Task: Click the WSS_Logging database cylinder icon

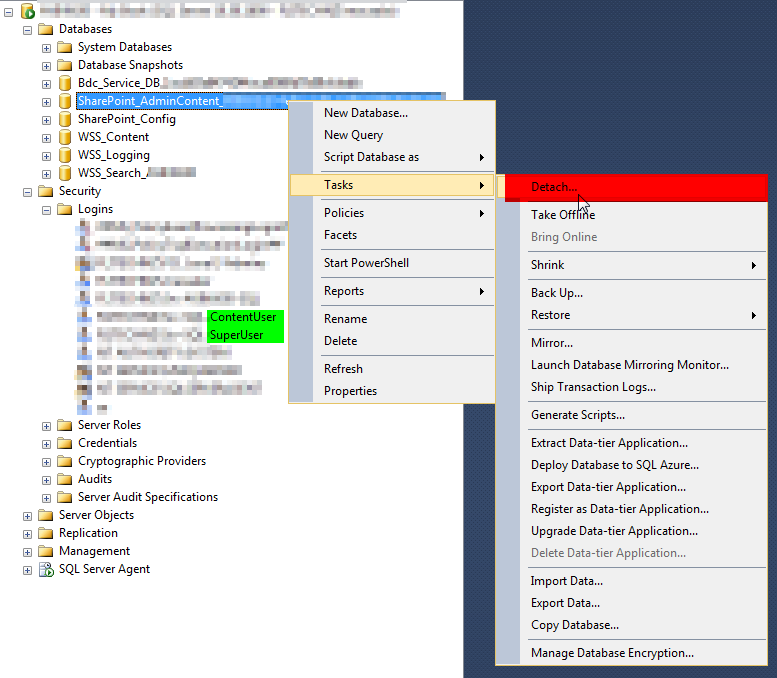Action: [64, 155]
